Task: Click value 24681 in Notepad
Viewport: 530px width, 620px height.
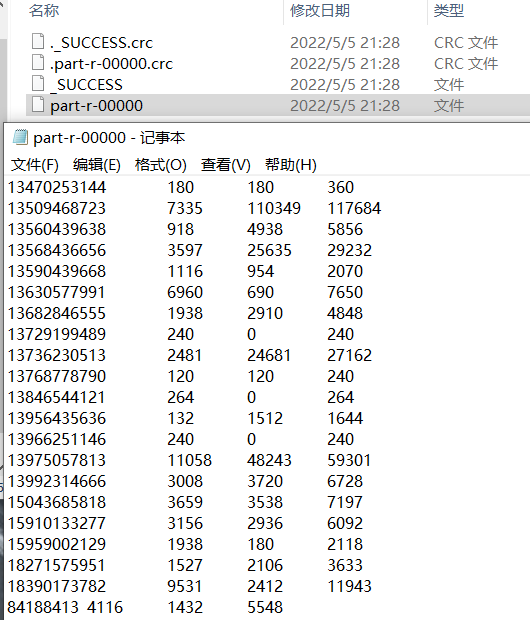Action: click(269, 355)
